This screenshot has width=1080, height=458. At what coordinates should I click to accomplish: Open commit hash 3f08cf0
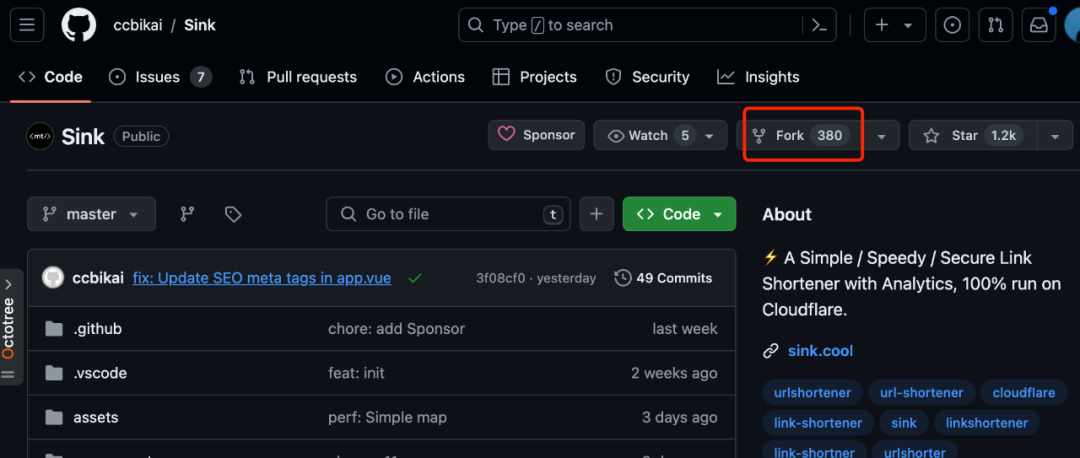(501, 278)
